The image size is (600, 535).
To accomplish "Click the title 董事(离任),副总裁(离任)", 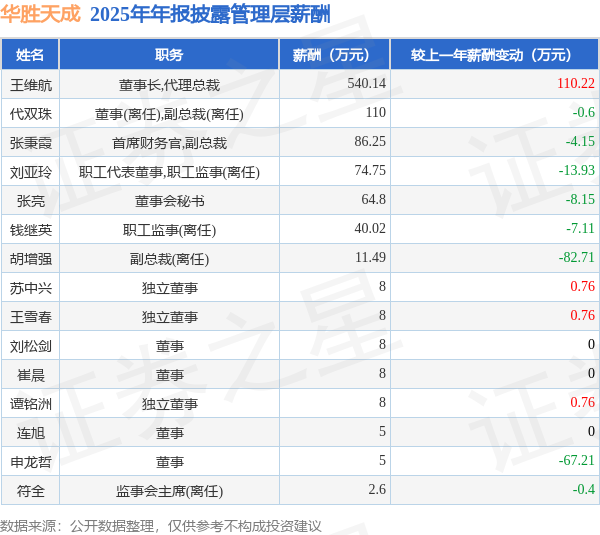I will (169, 114).
